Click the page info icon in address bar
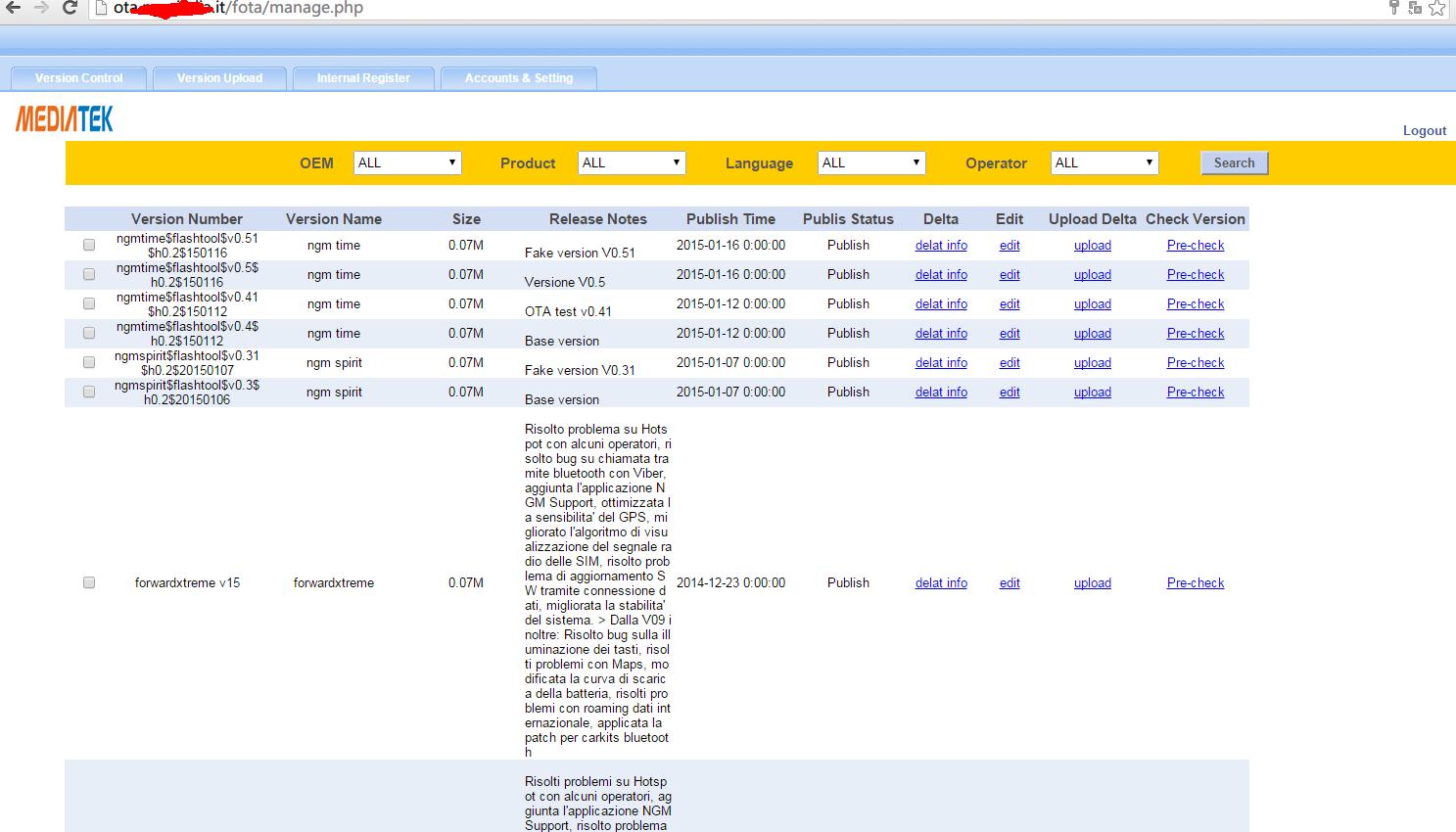The height and width of the screenshot is (832, 1456). 100,8
